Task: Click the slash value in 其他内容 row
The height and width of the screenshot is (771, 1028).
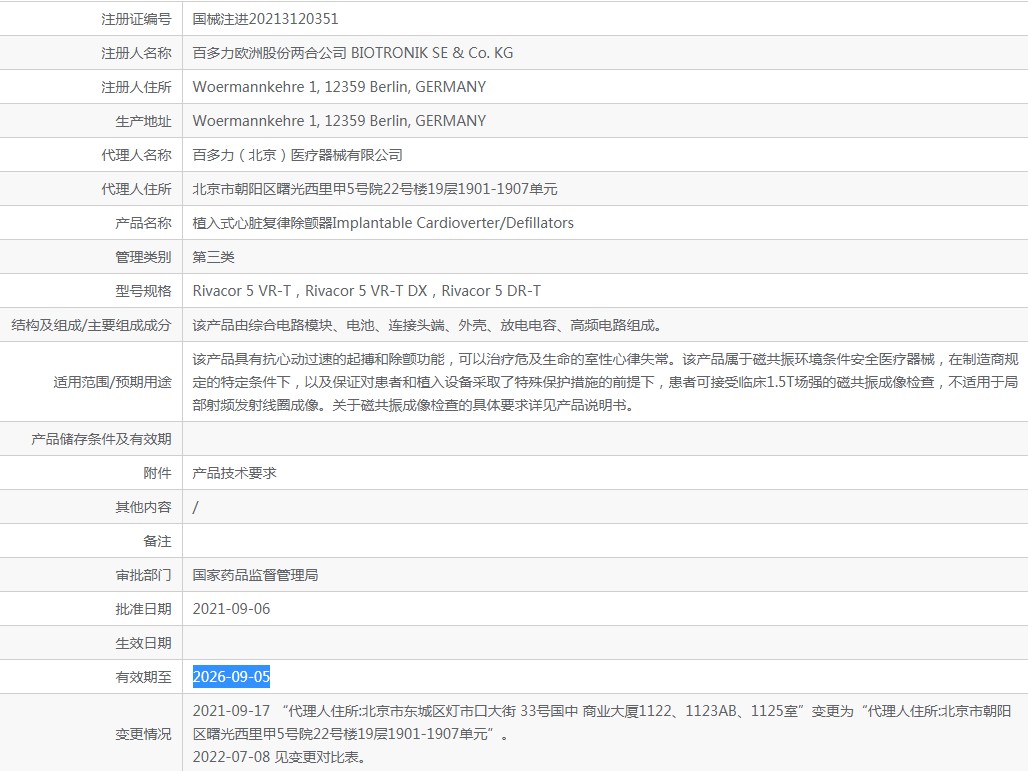Action: (195, 507)
